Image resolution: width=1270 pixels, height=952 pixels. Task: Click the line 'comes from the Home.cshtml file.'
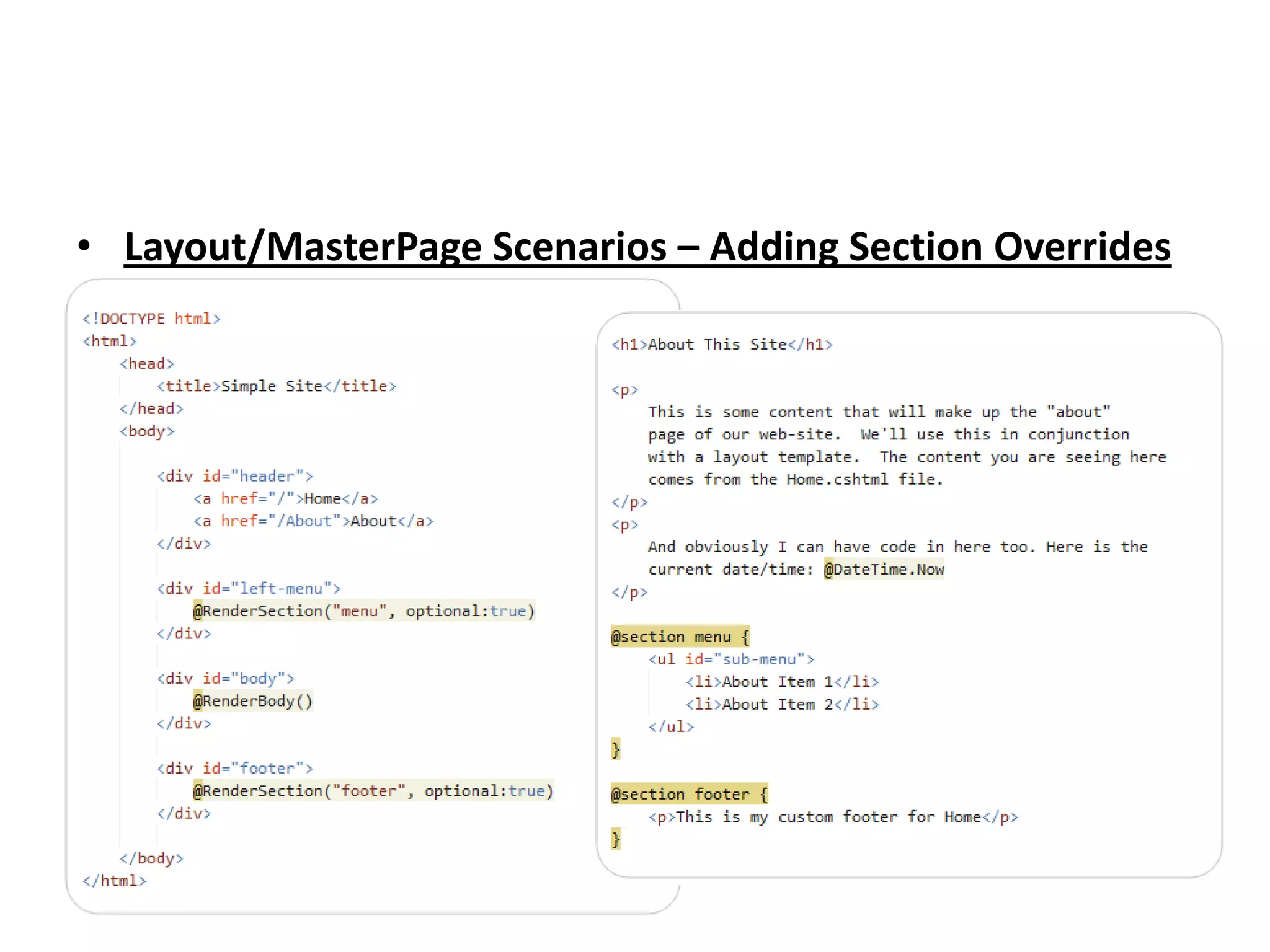point(796,480)
